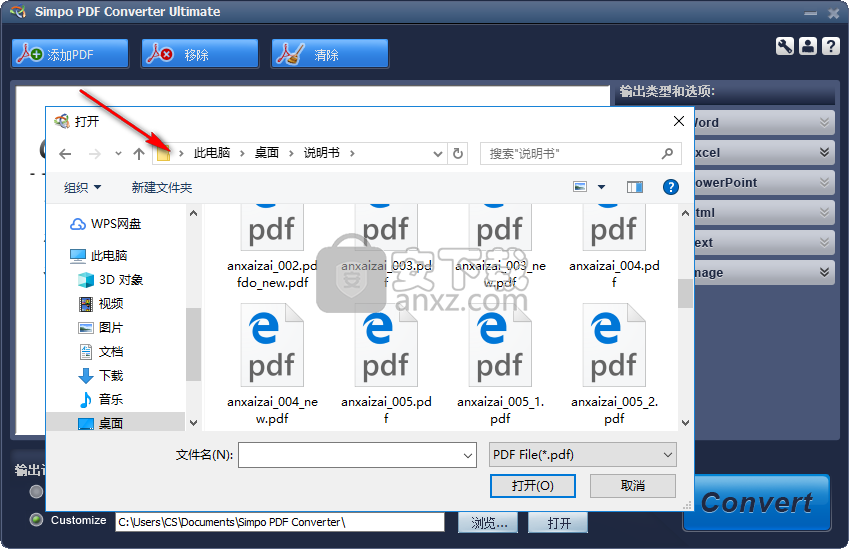Open 下载 folder in sidebar
The image size is (849, 549).
click(x=101, y=375)
